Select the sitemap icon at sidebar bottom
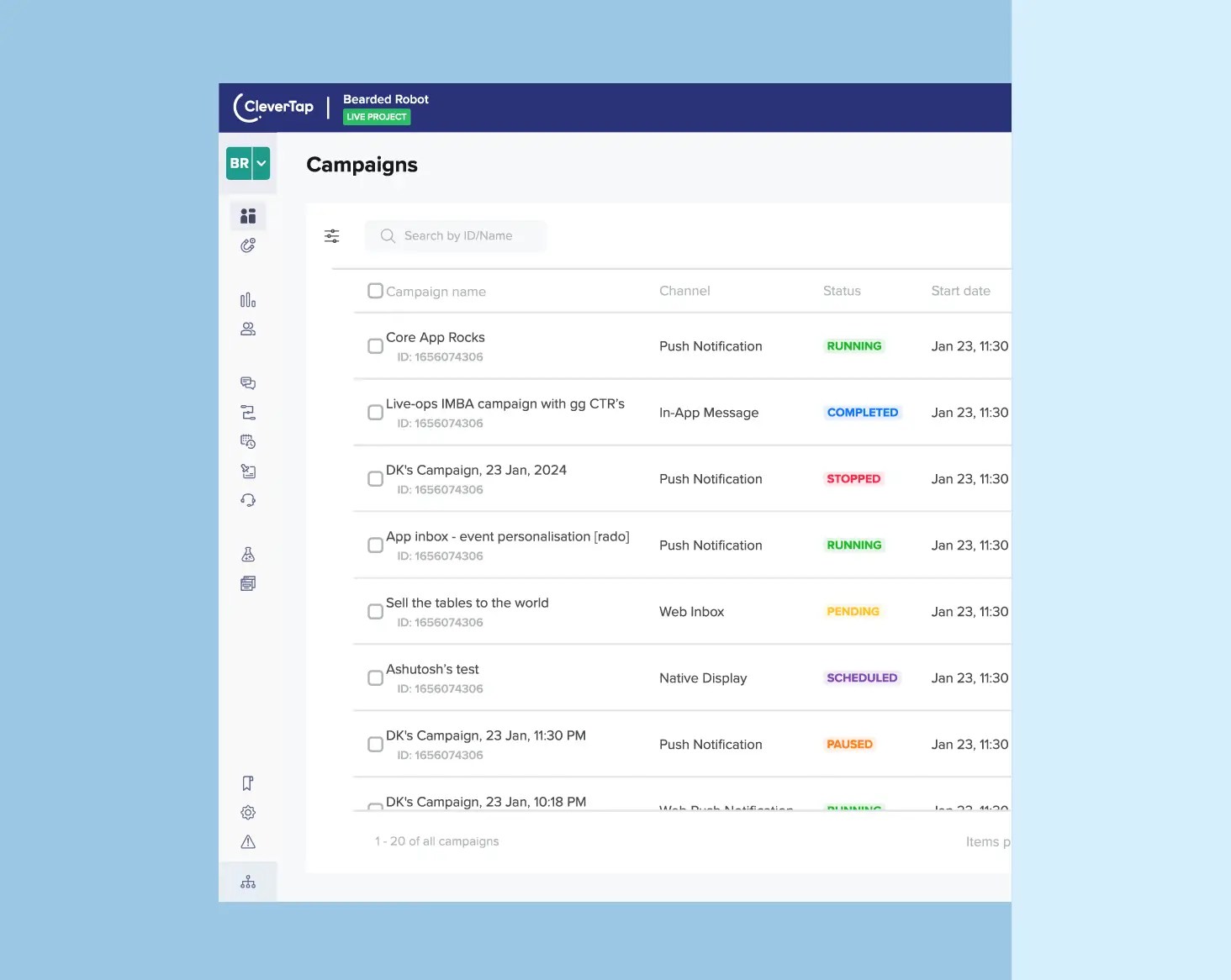The image size is (1231, 980). 248,881
